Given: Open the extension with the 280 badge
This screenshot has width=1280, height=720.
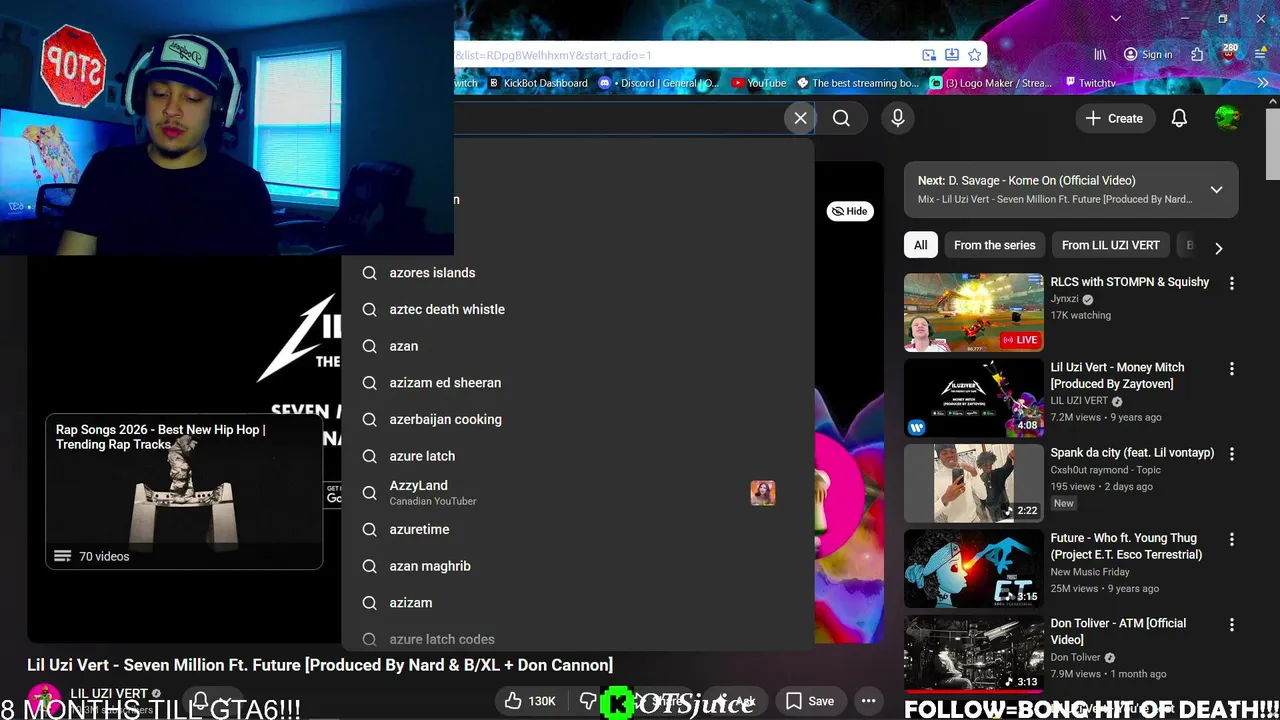Looking at the screenshot, I should pos(1229,53).
